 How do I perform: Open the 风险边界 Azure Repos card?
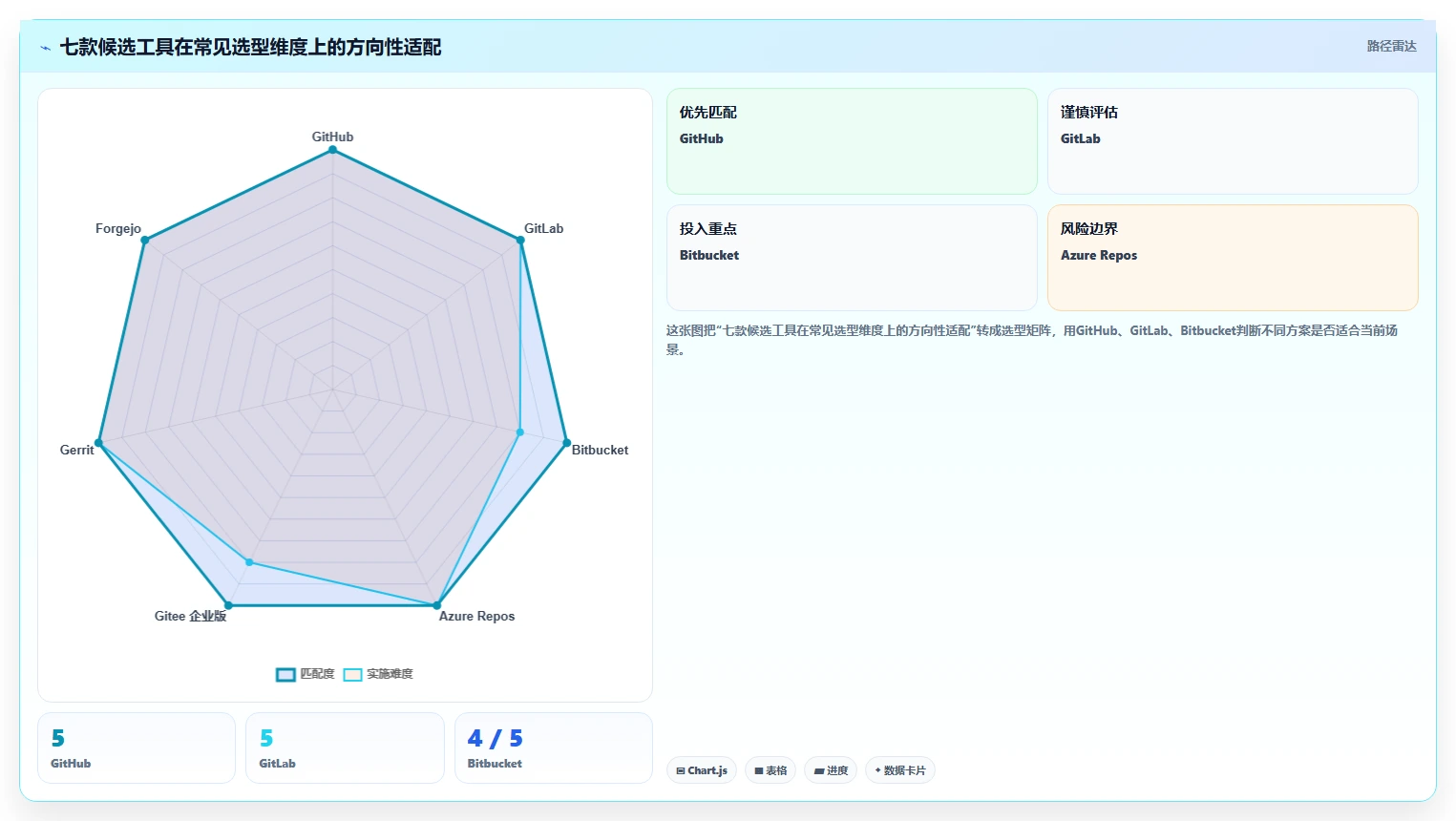1233,258
